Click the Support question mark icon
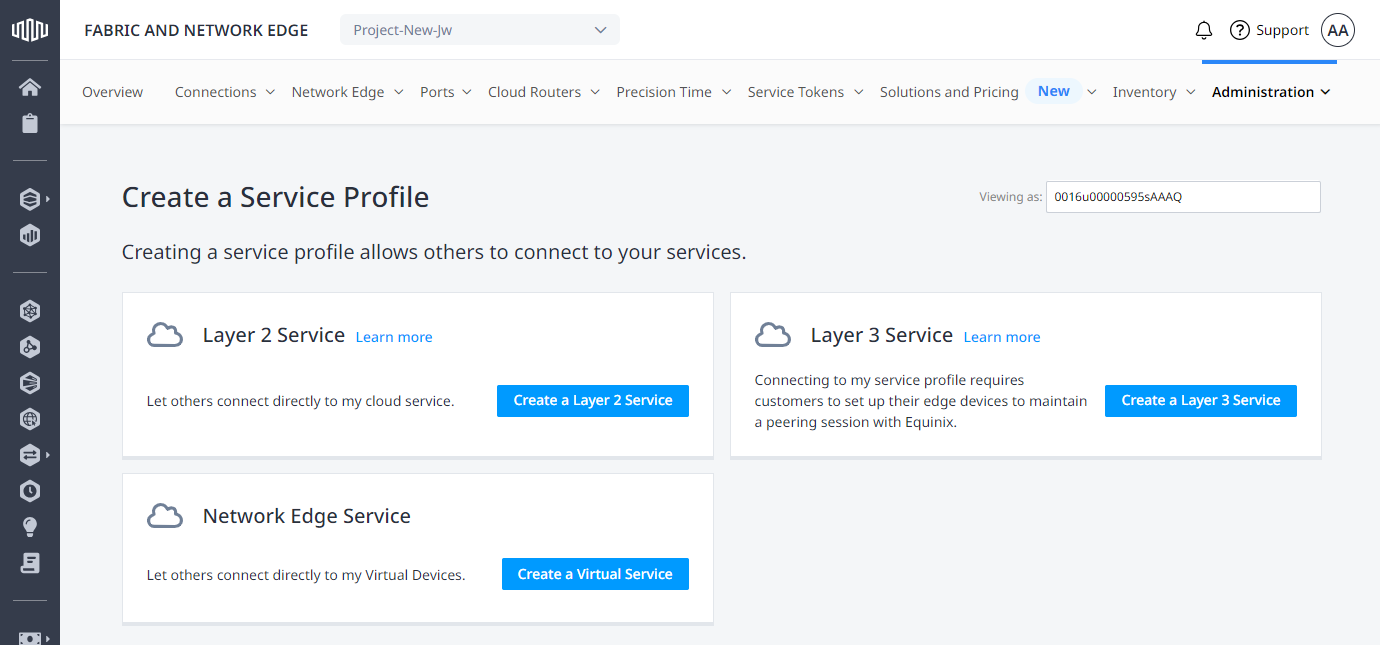 (x=1240, y=30)
